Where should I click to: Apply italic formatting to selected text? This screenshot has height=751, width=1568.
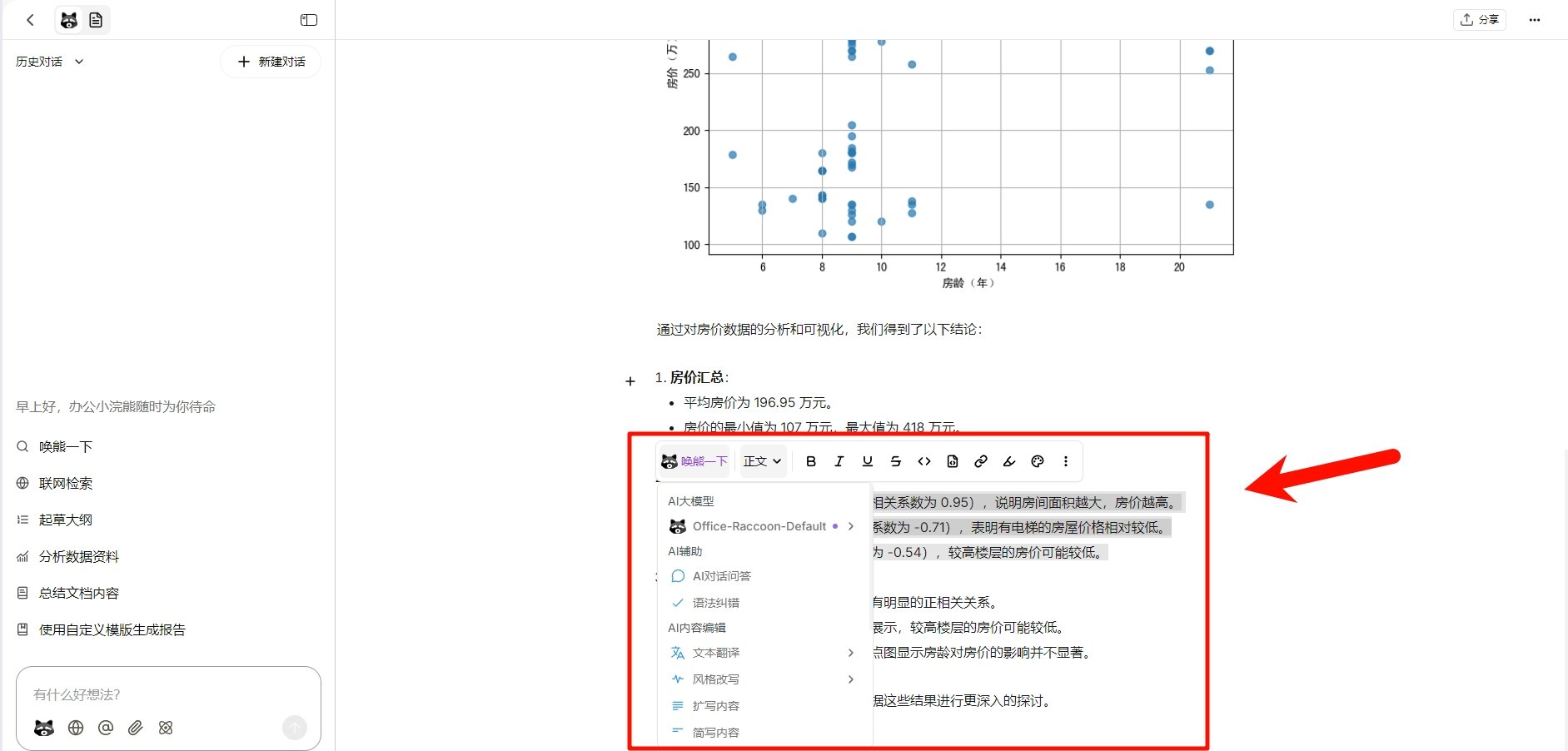(x=839, y=461)
